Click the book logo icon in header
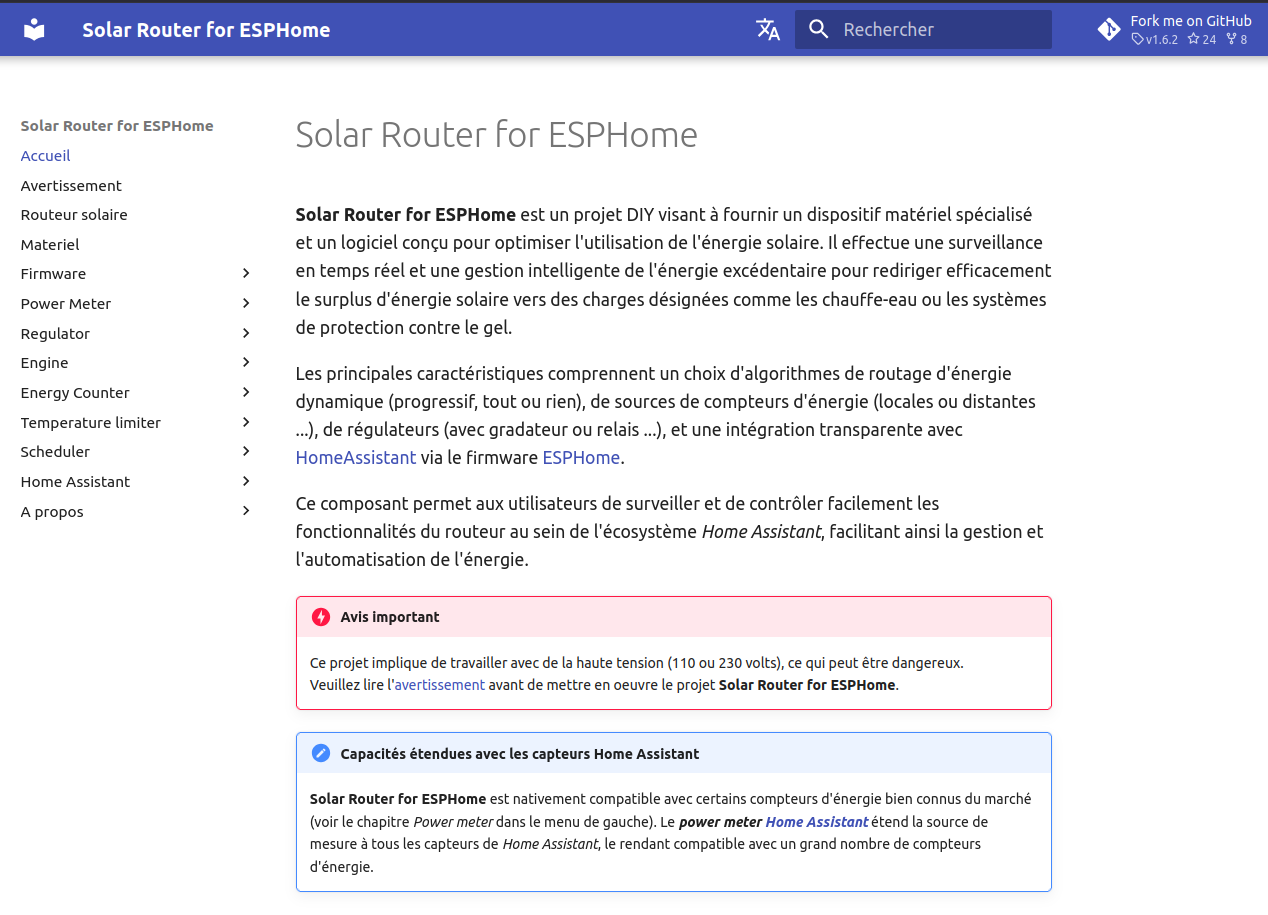 click(34, 30)
